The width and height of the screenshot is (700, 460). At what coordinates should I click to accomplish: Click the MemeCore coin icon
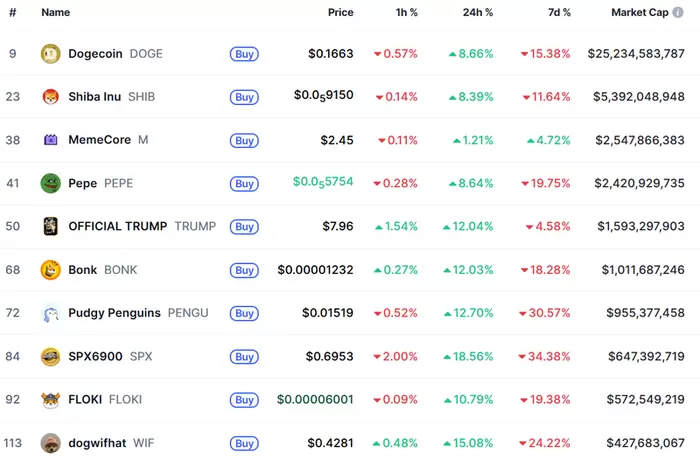[x=50, y=140]
